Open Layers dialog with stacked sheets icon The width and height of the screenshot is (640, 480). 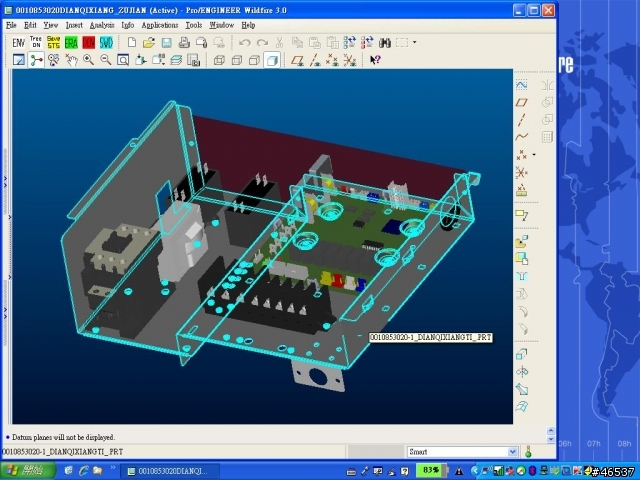pyautogui.click(x=176, y=60)
